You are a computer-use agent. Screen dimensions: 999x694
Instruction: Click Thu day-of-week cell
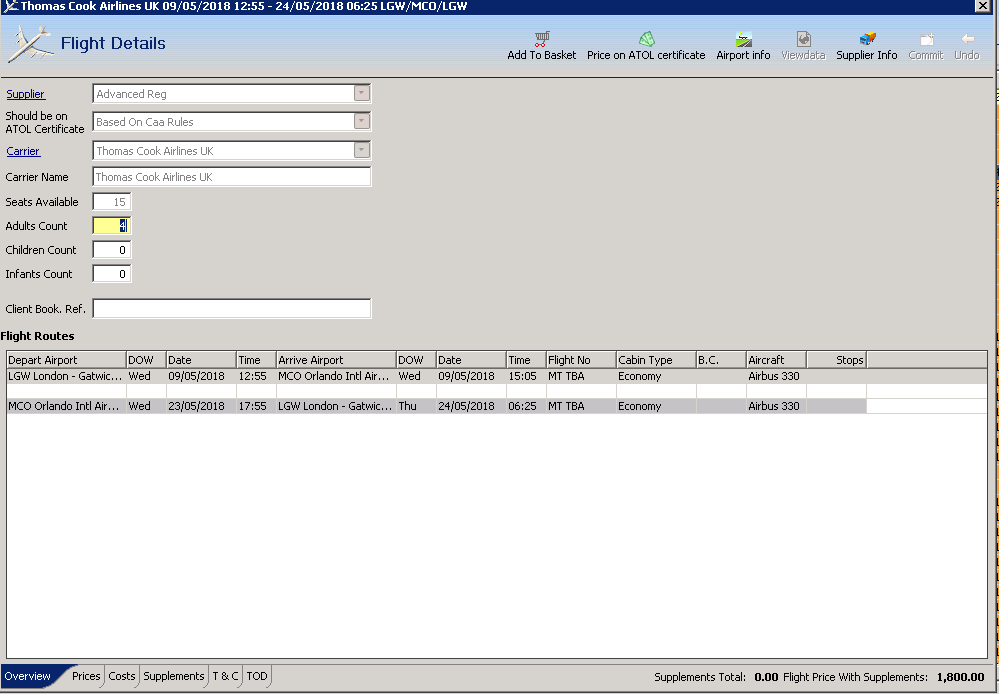(415, 406)
